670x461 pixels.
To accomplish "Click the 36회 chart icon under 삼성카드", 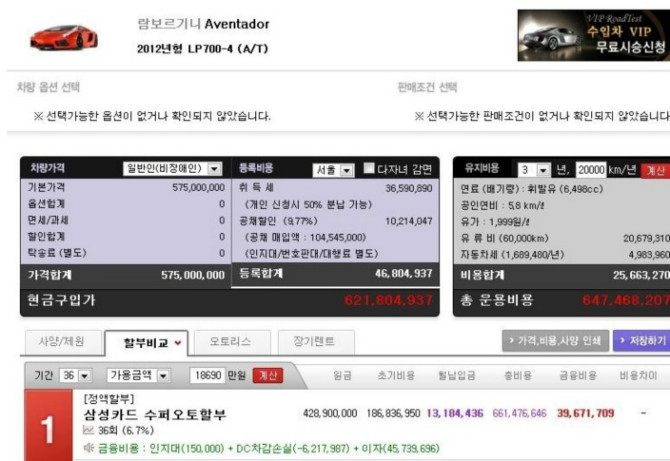I will coord(88,429).
